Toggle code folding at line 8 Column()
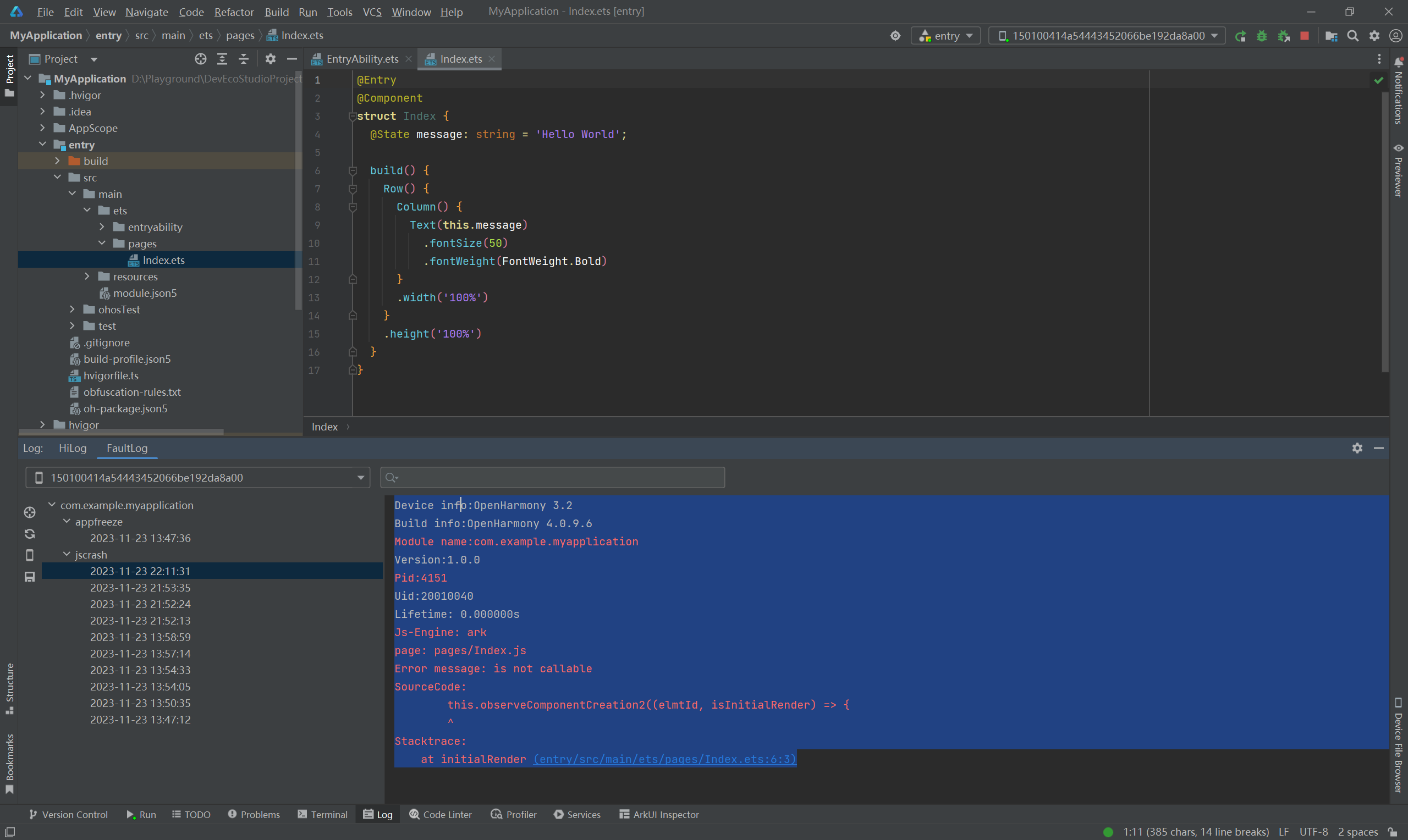The image size is (1408, 840). click(353, 207)
